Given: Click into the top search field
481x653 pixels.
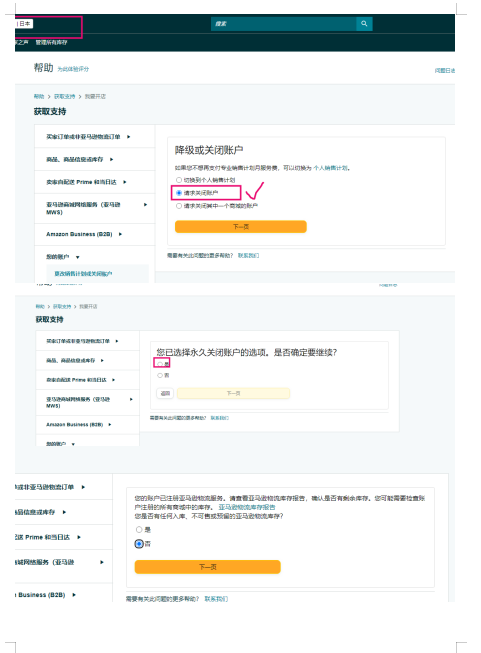Looking at the screenshot, I should coord(284,24).
